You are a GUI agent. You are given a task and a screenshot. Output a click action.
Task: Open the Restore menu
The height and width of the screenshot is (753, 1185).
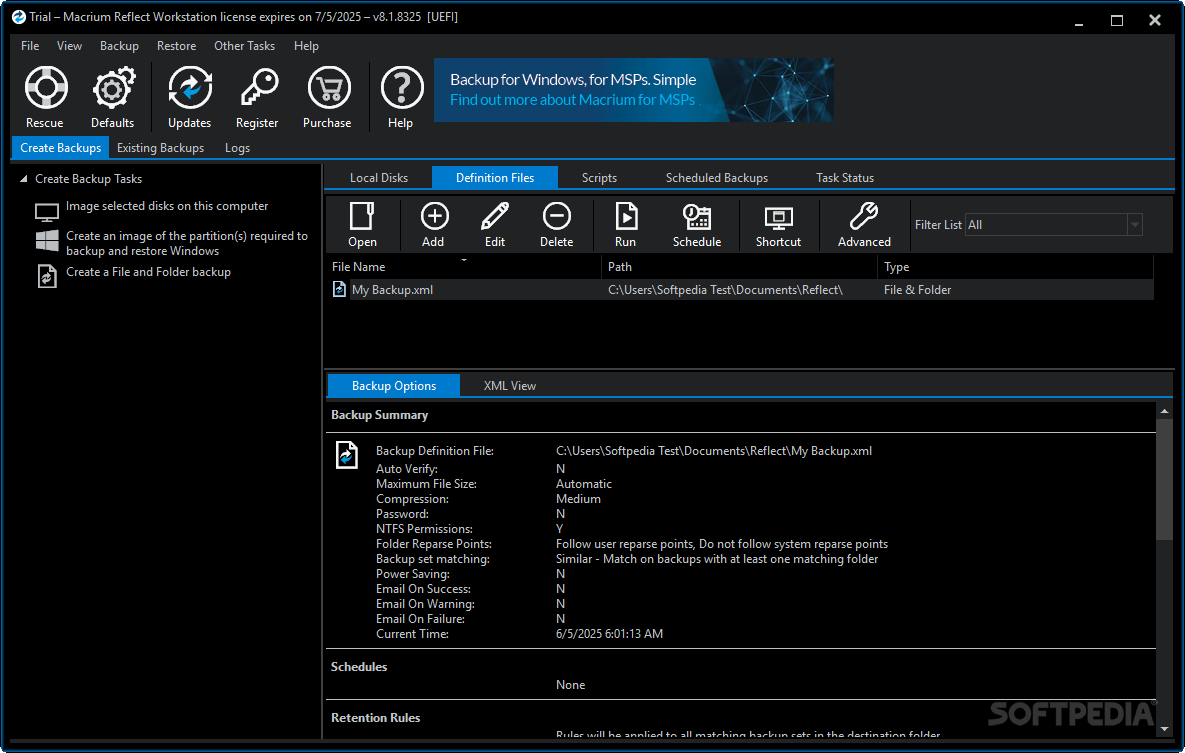pos(176,45)
